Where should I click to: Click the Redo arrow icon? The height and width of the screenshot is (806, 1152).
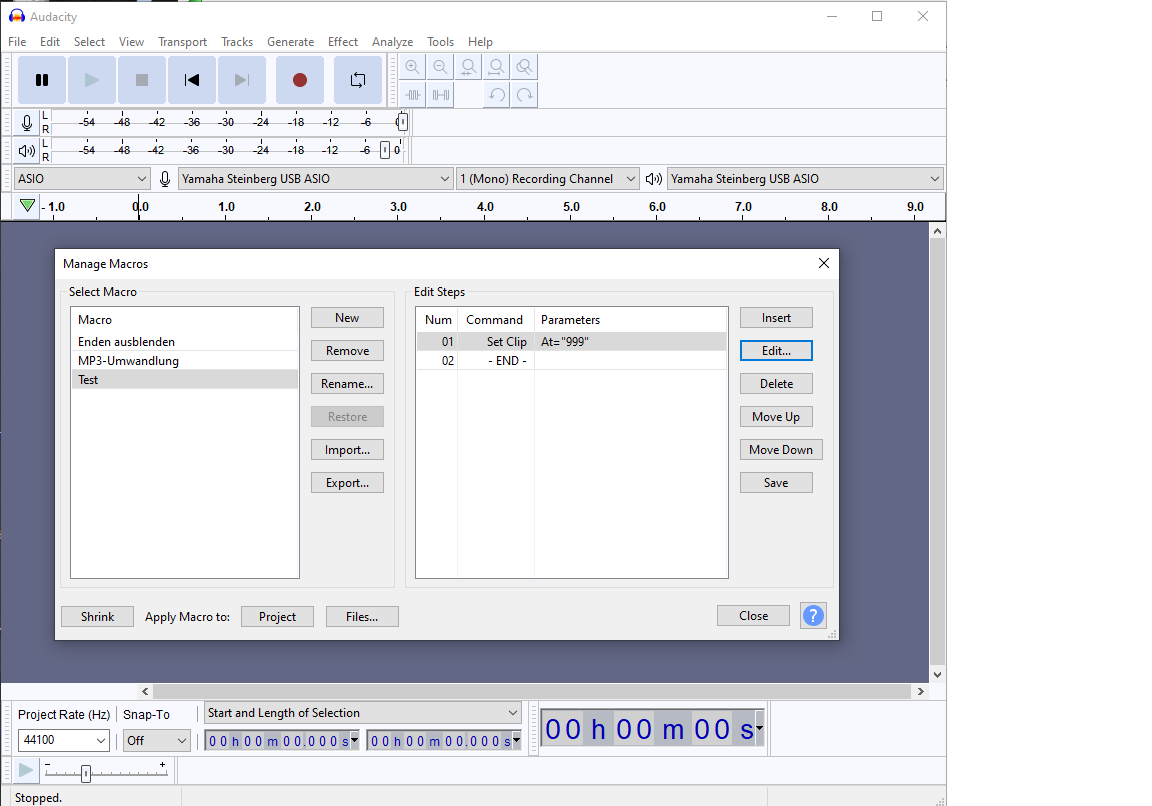pos(525,95)
